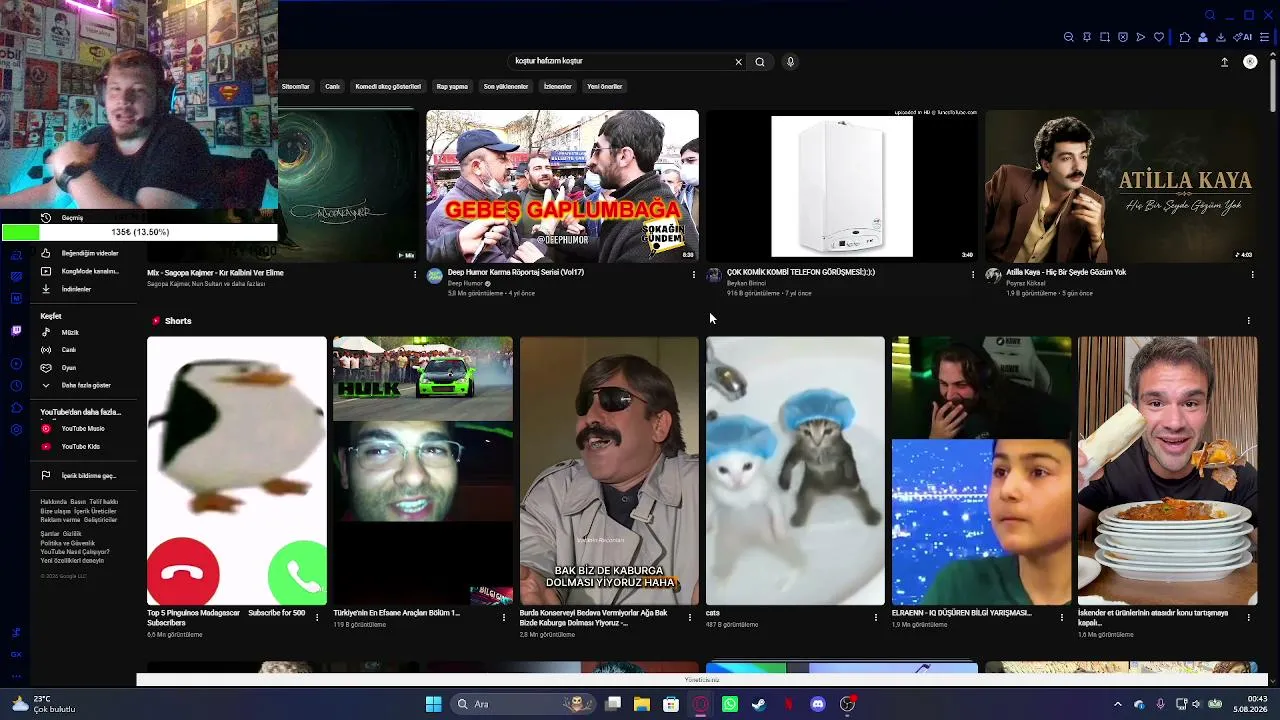The height and width of the screenshot is (720, 1280).
Task: Play the penguin incoming-call short
Action: [x=237, y=471]
